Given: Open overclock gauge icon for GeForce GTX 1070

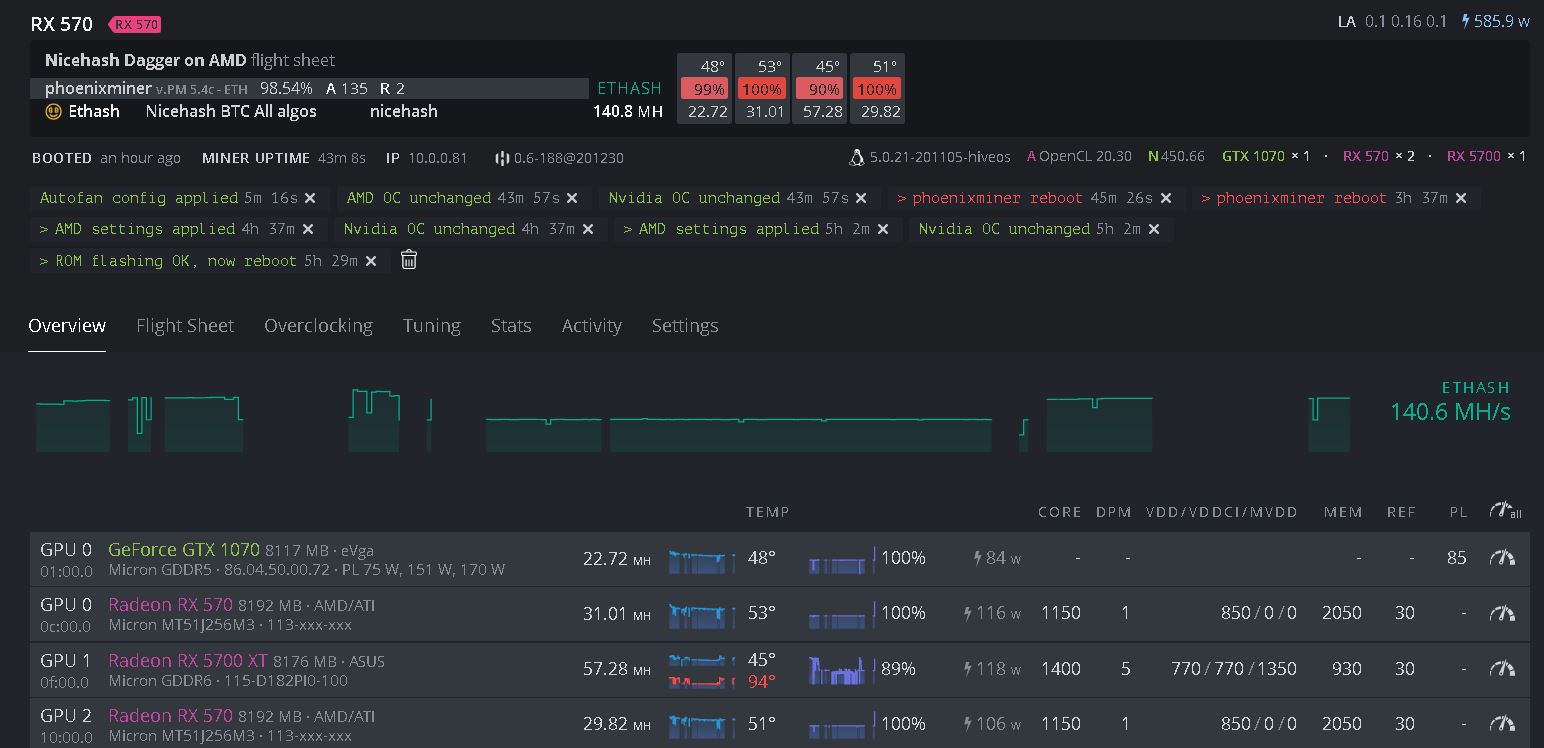Looking at the screenshot, I should (1502, 558).
